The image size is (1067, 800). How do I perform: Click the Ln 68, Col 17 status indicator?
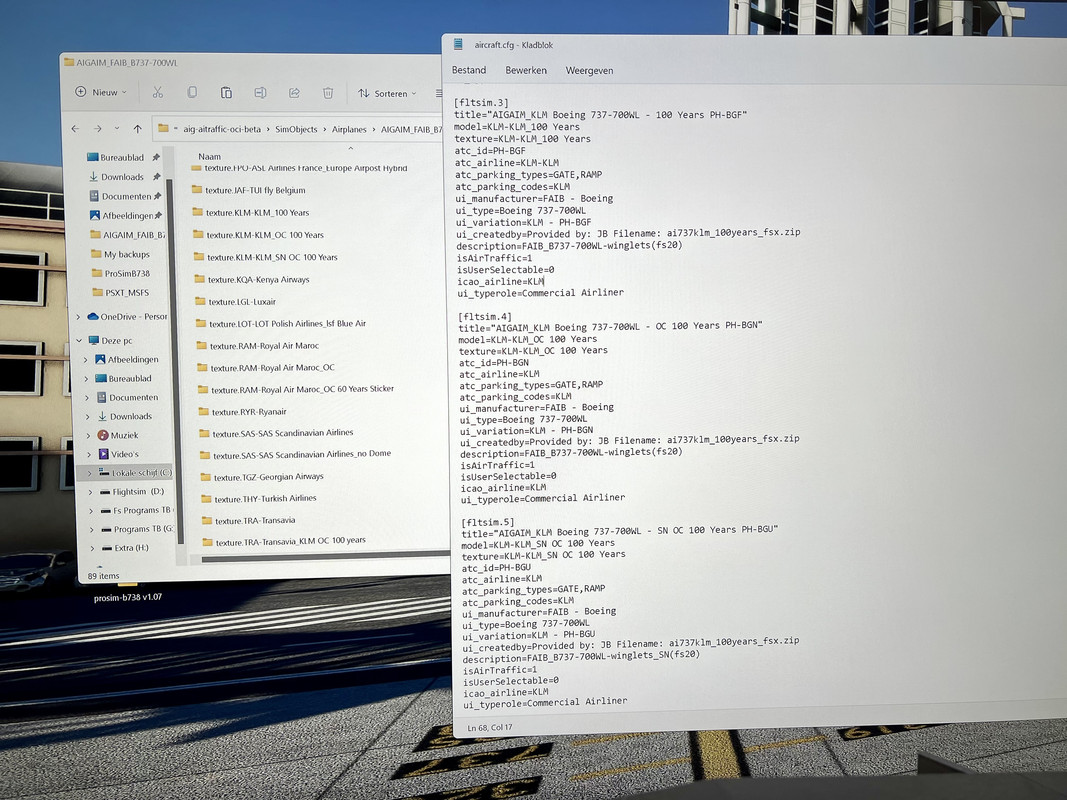tap(490, 727)
